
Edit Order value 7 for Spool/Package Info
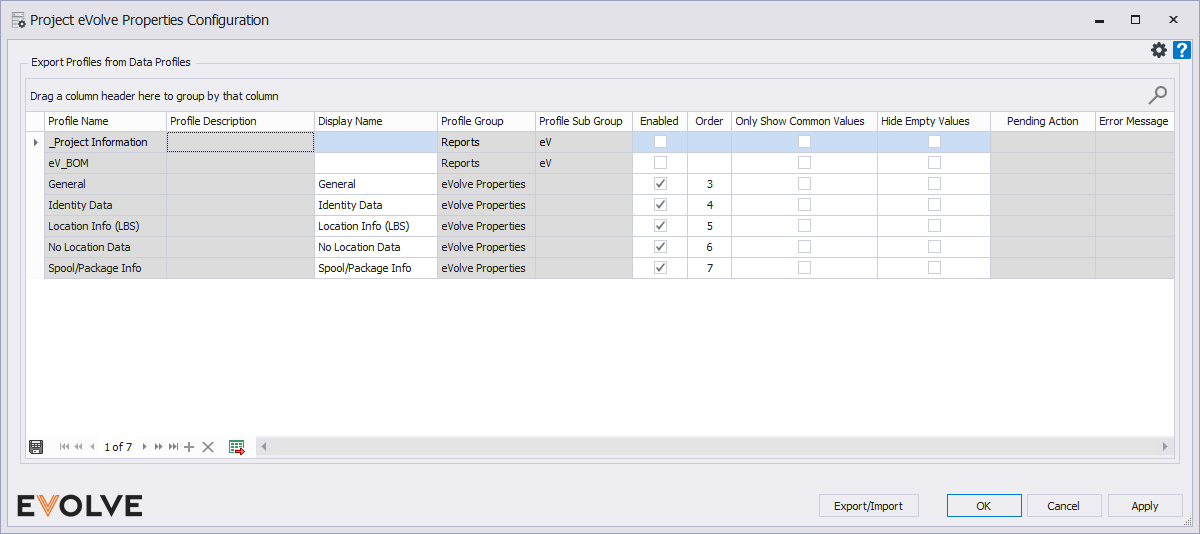709,268
